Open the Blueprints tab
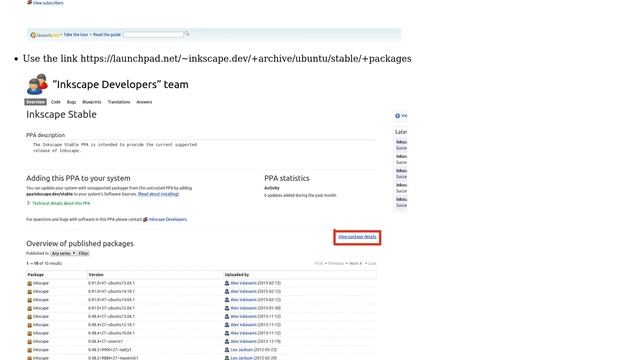Screen dimensions: 640x360 click(x=92, y=102)
